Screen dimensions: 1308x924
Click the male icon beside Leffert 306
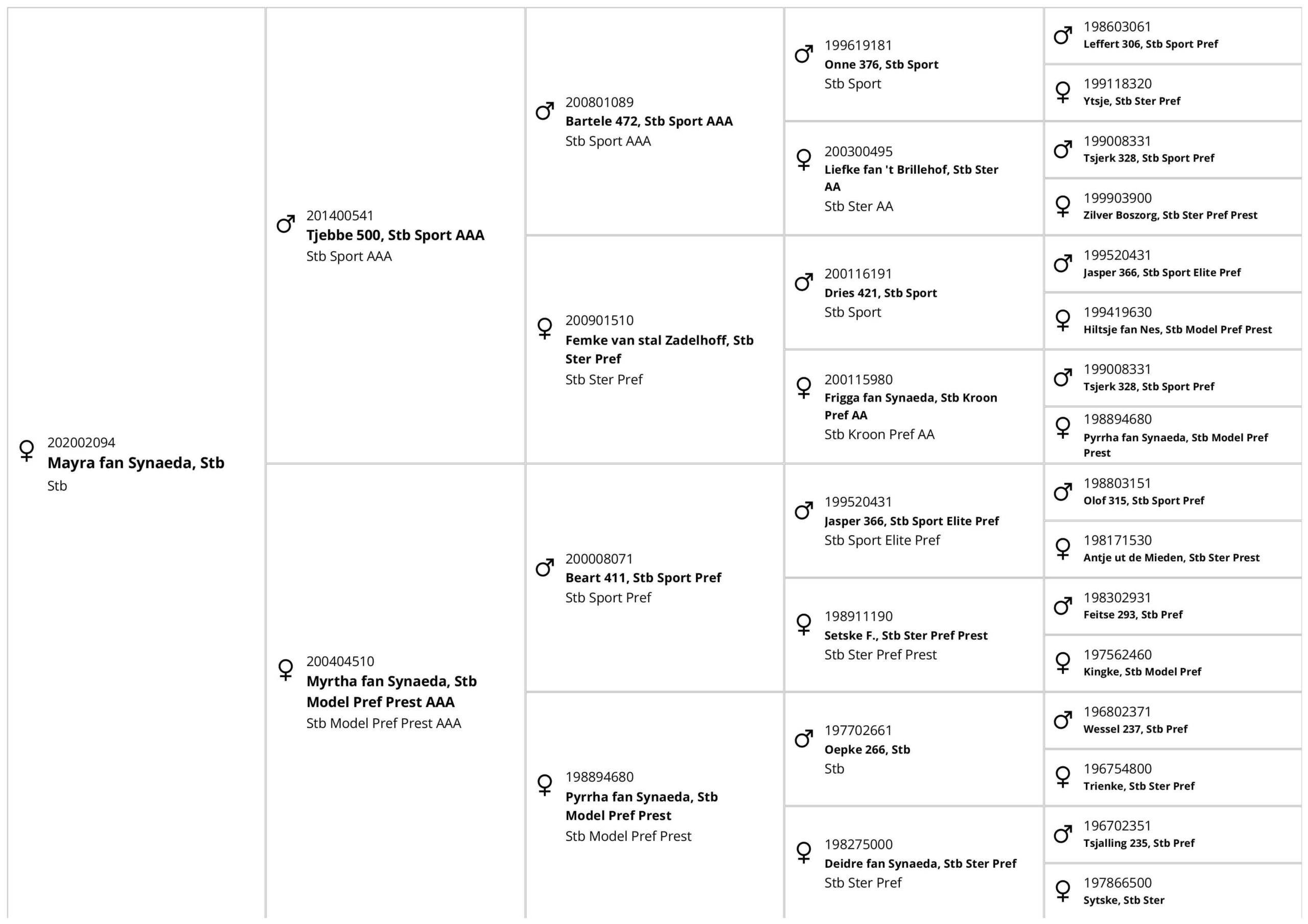pos(1062,36)
